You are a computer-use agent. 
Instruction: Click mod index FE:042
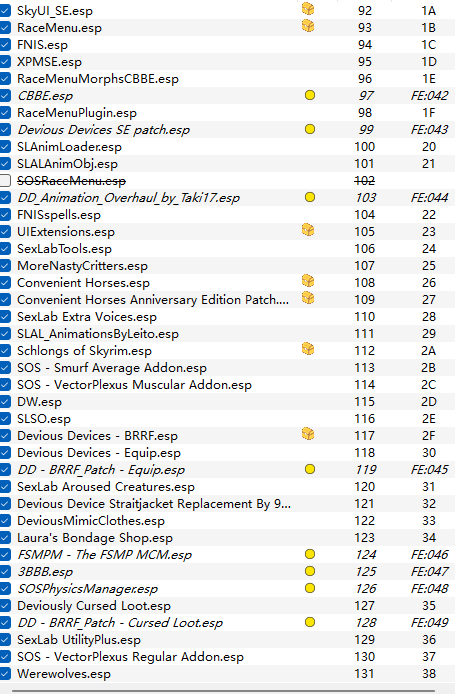coord(429,96)
